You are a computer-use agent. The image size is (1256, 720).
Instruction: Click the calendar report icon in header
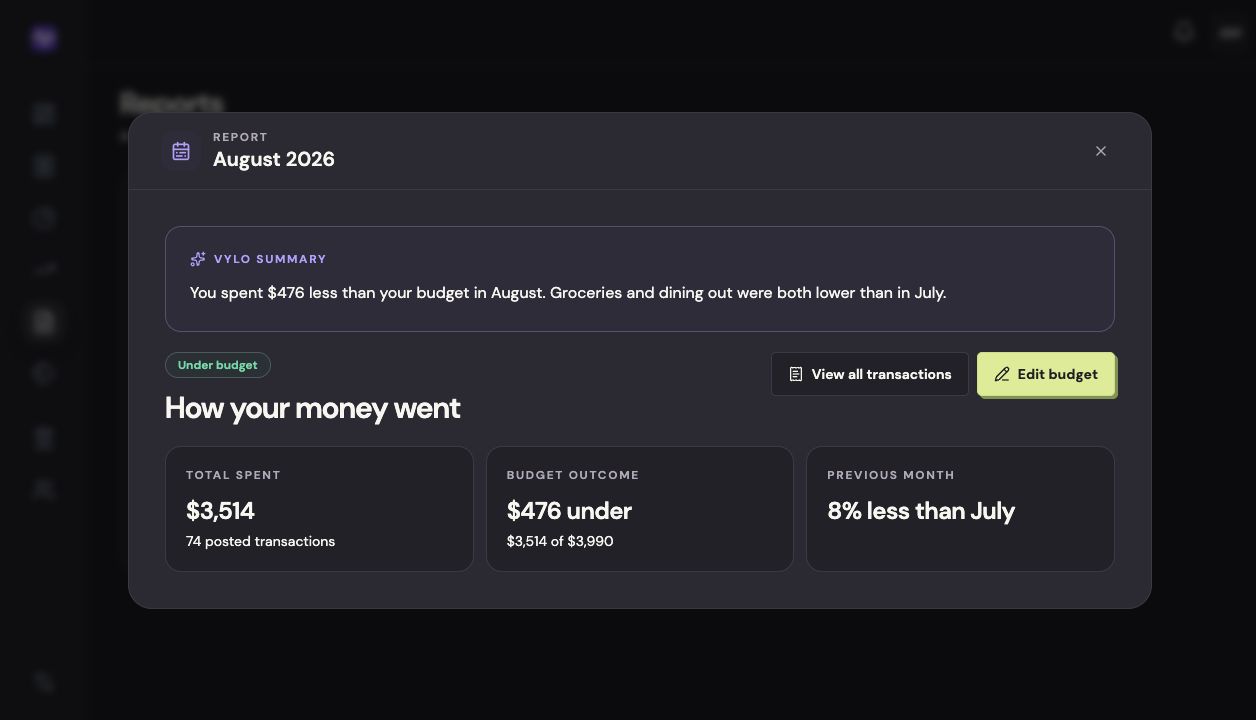coord(181,151)
